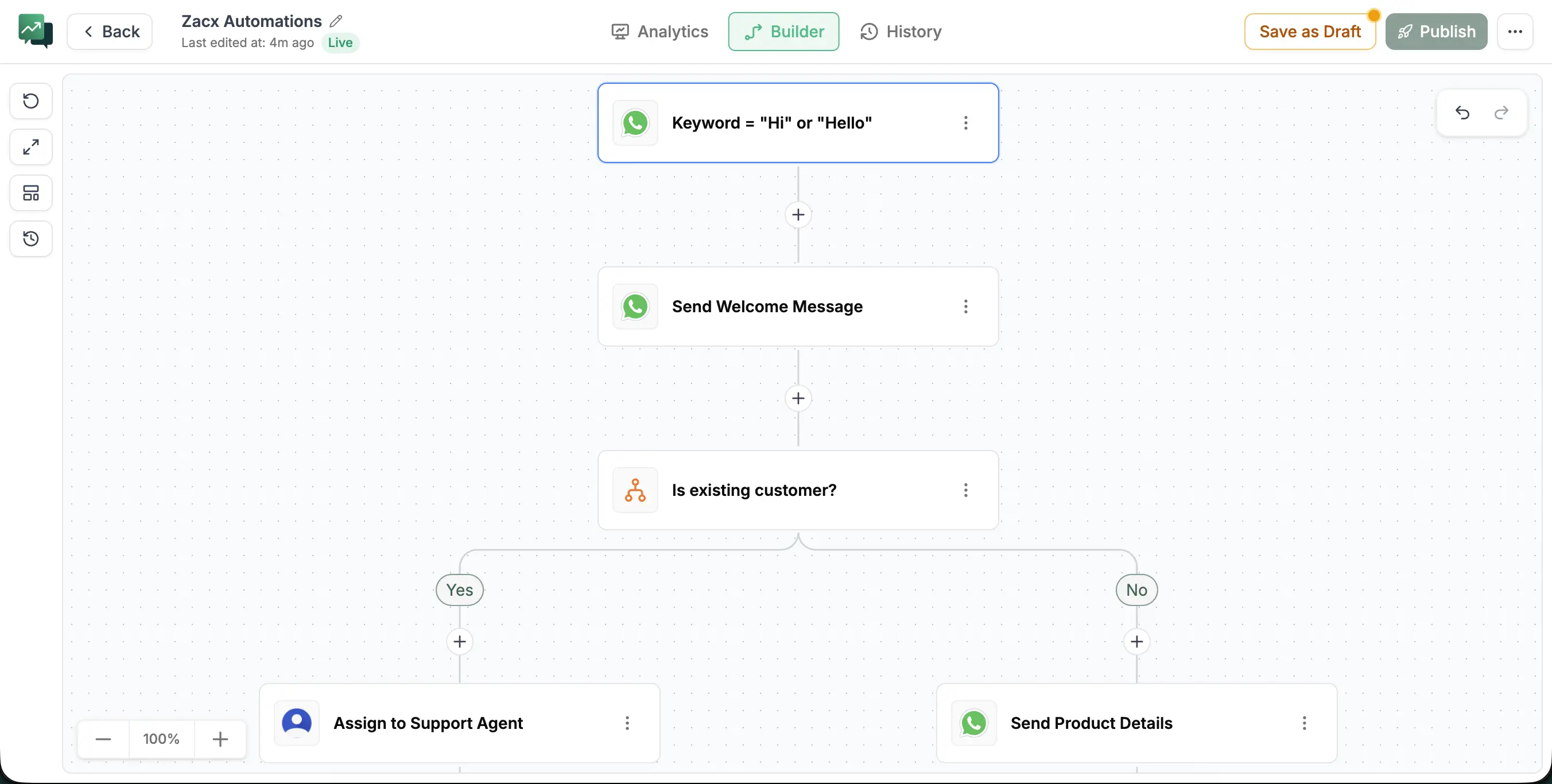Select the No branch label

pos(1136,589)
